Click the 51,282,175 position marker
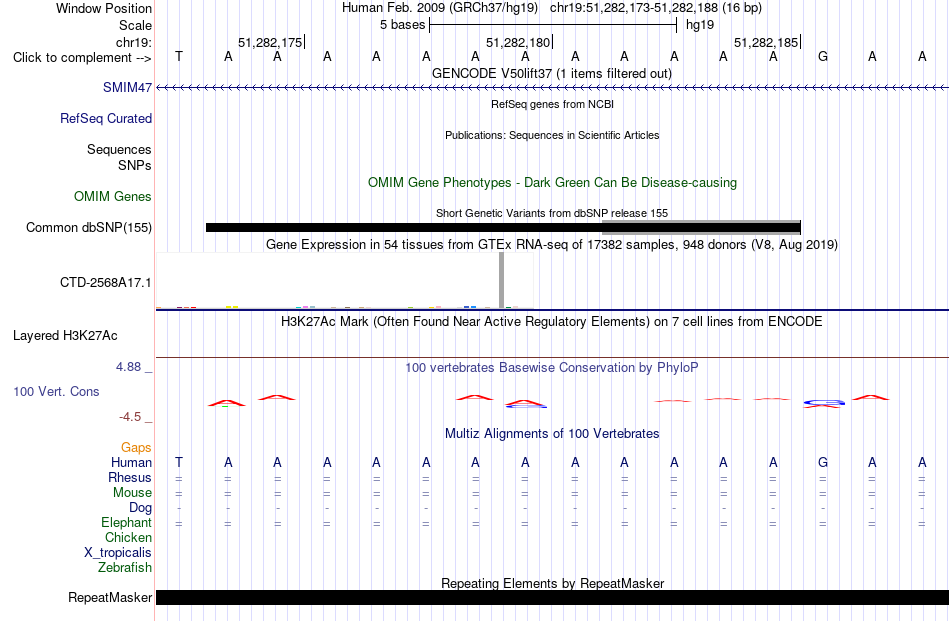950x621 pixels. pyautogui.click(x=270, y=42)
